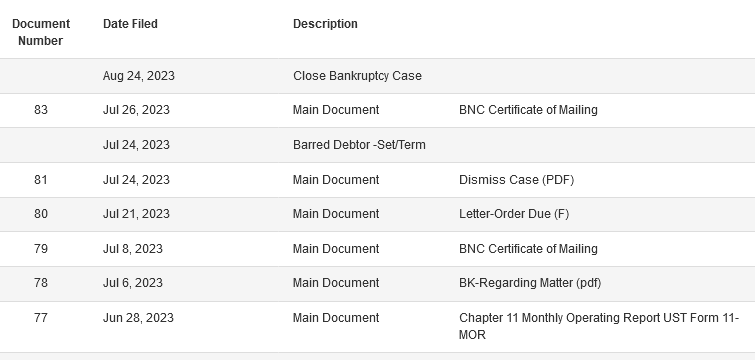Open Chapter 11 Monthly Operating Report document
This screenshot has width=755, height=360.
click(599, 326)
